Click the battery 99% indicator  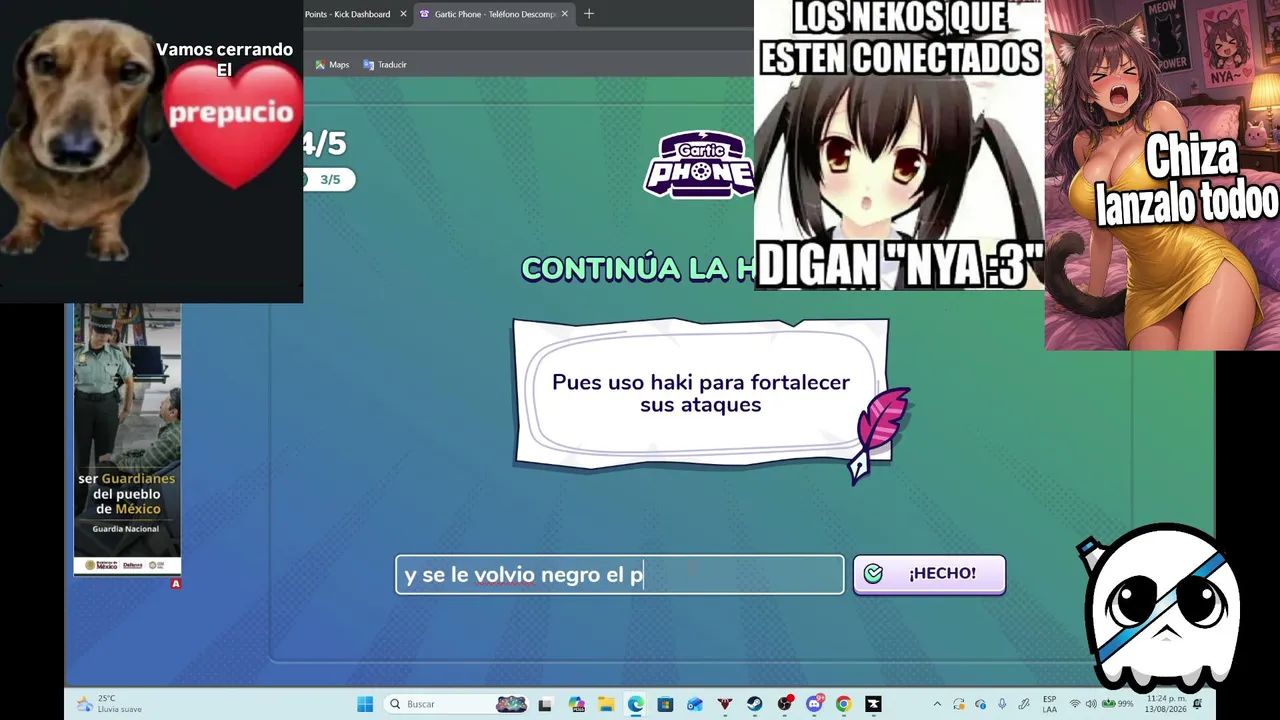(x=1118, y=704)
